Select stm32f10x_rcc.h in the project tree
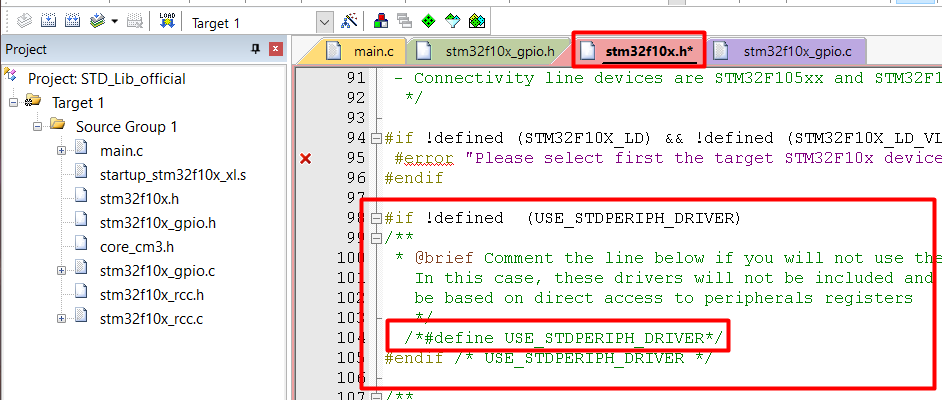Viewport: 942px width, 400px height. click(x=152, y=295)
